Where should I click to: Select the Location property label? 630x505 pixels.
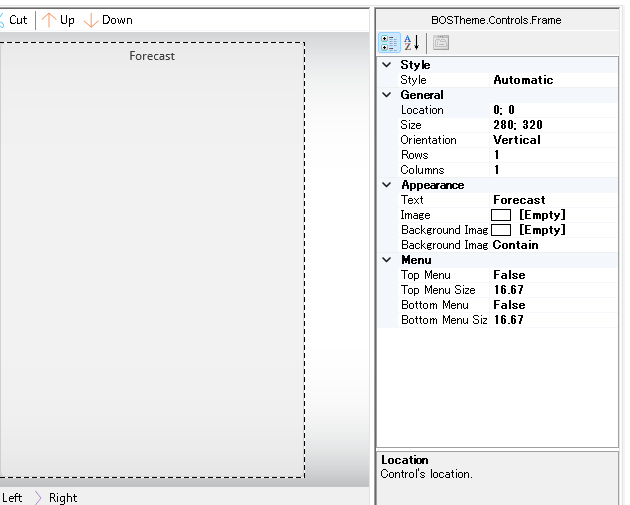(422, 110)
